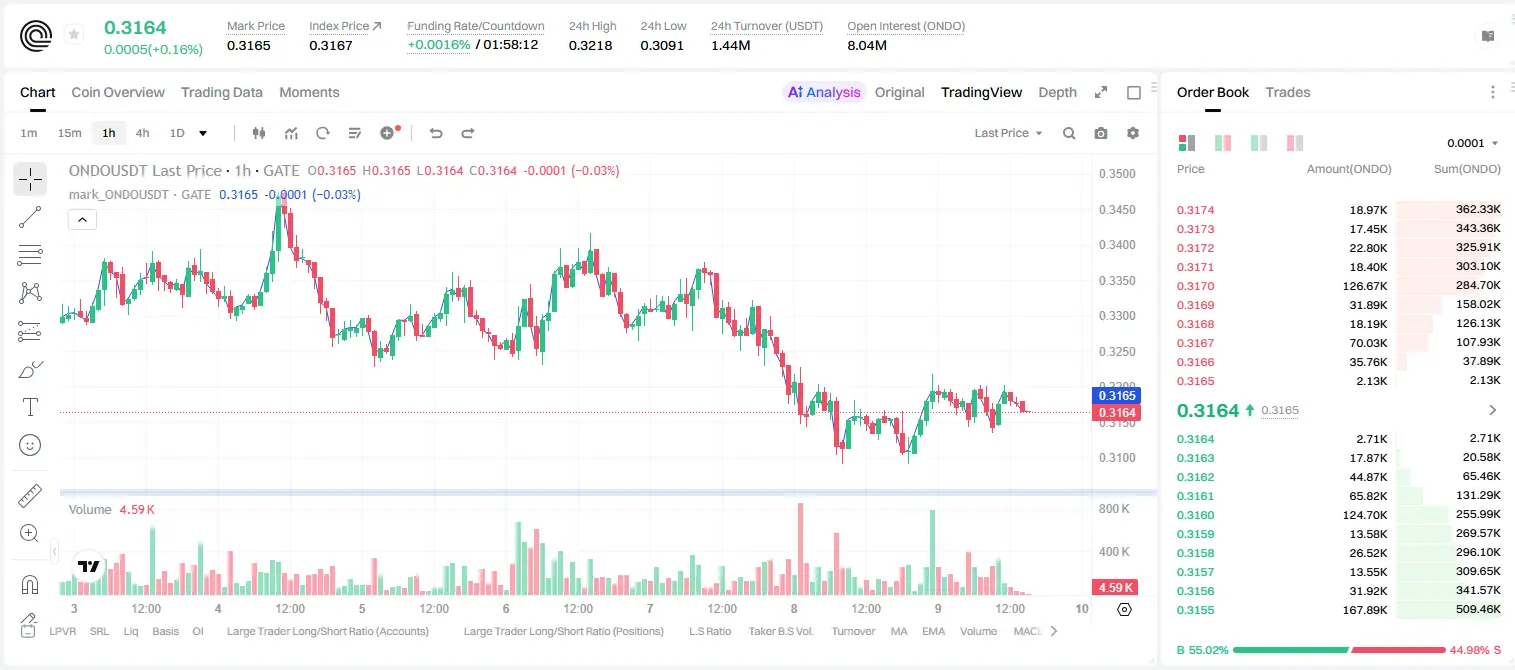
Task: Favorite the pair with the star icon
Action: coord(74,35)
